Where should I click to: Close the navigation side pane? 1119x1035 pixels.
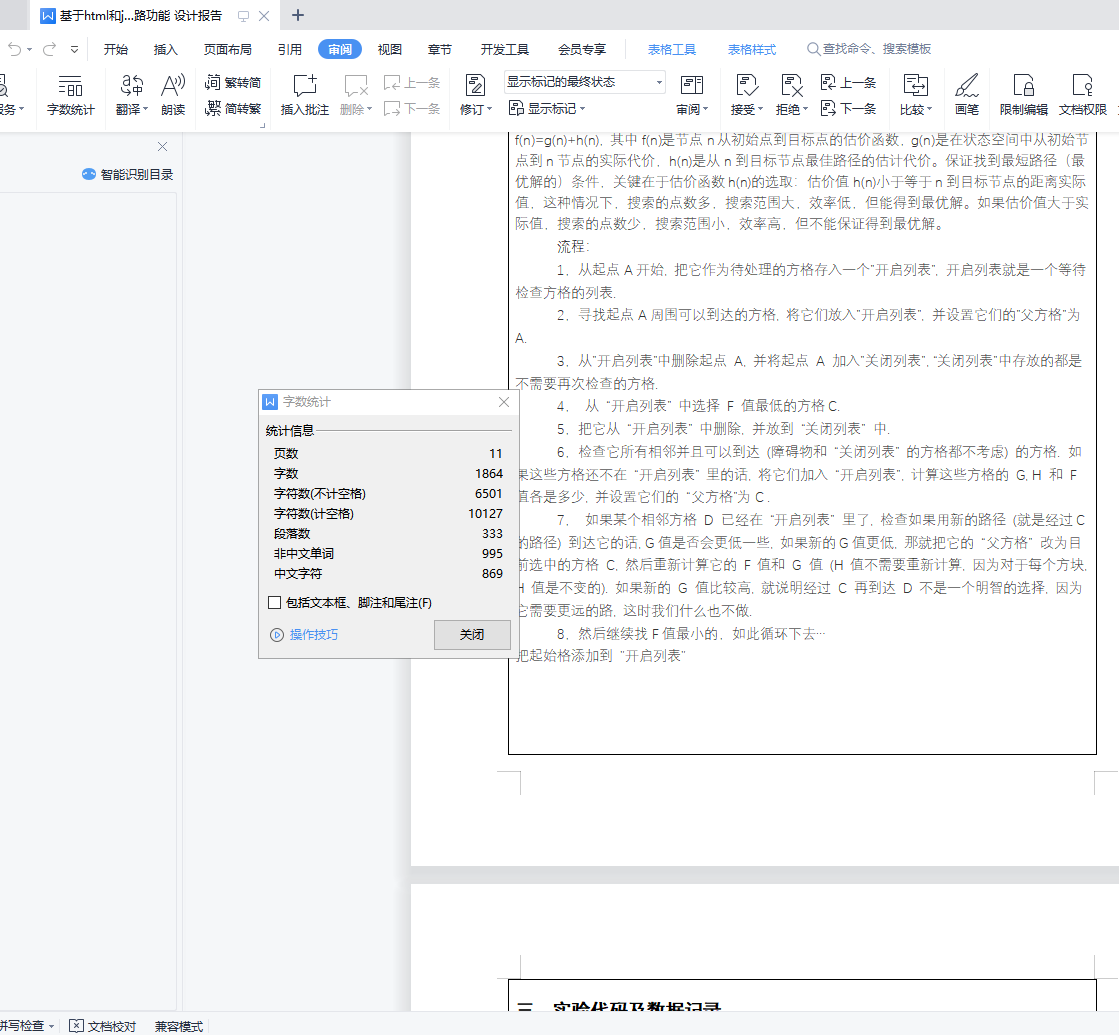click(x=163, y=146)
